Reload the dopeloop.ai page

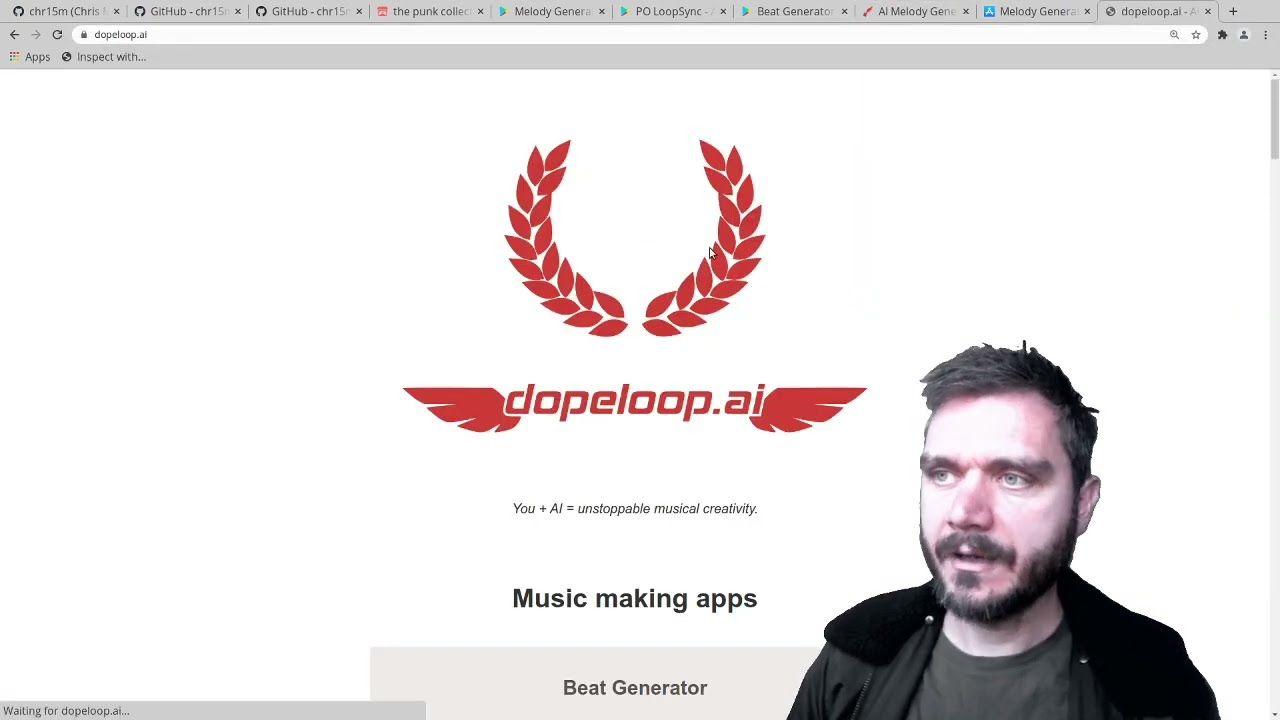[57, 34]
